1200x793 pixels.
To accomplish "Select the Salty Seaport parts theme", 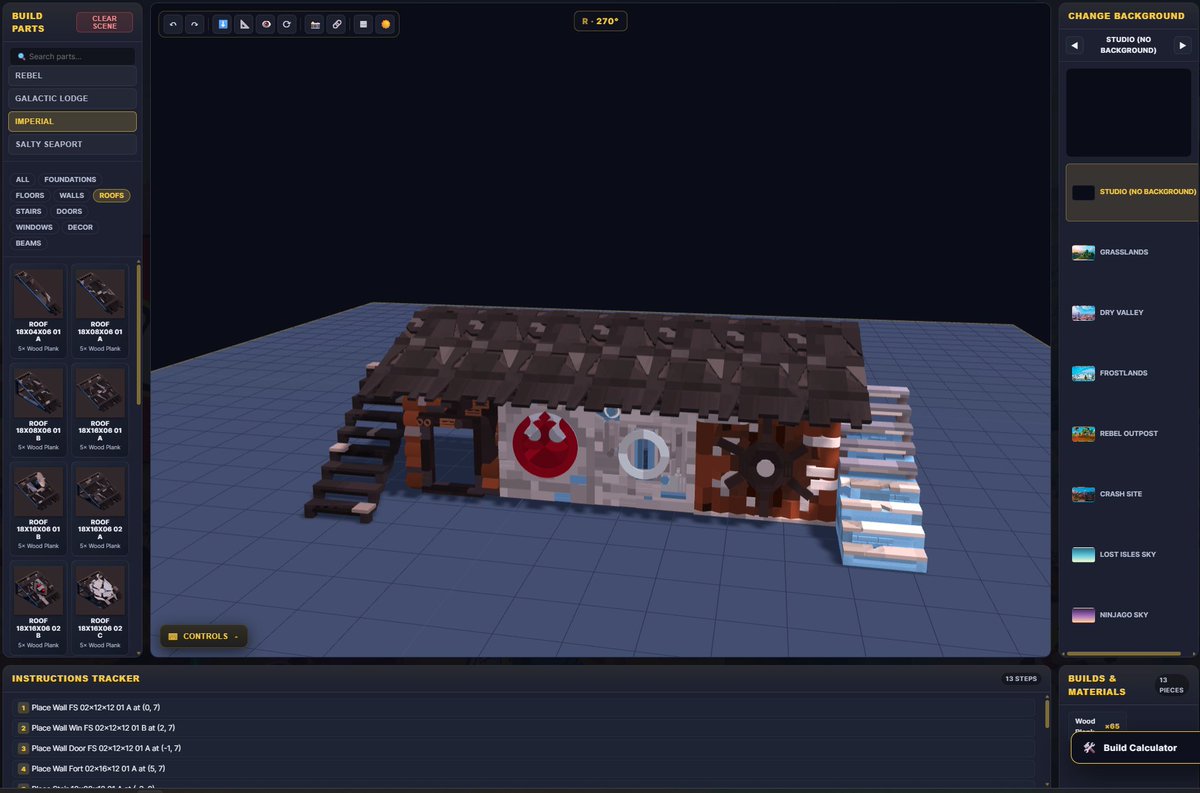I will (x=72, y=144).
